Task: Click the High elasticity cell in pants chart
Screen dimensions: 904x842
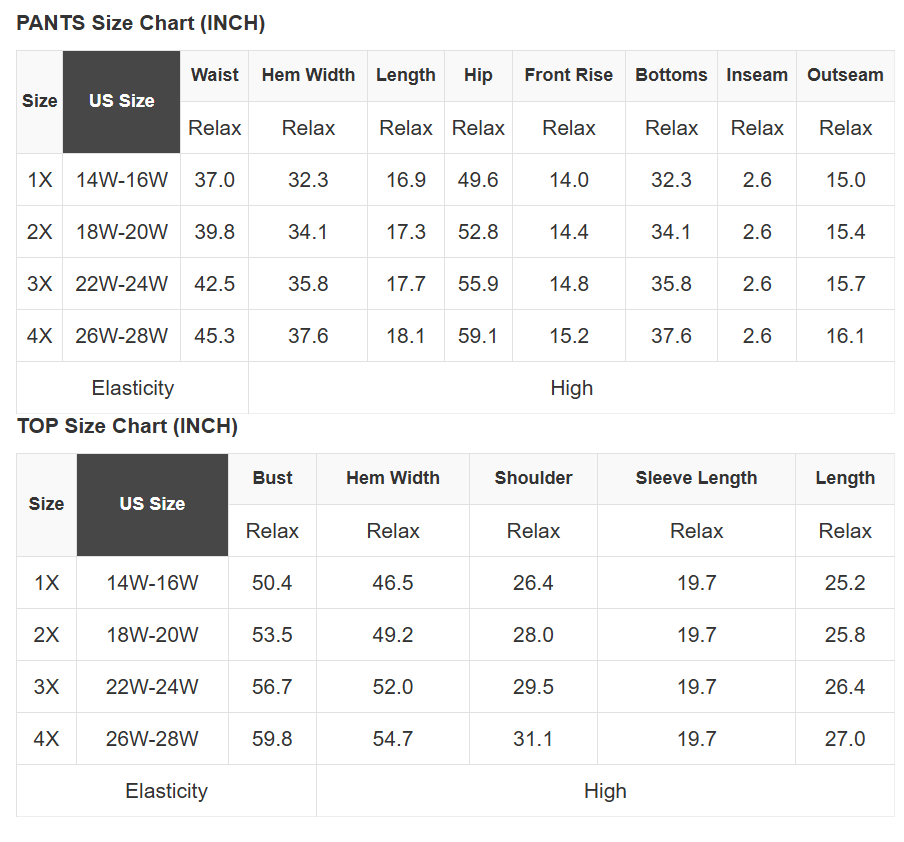Action: (571, 388)
